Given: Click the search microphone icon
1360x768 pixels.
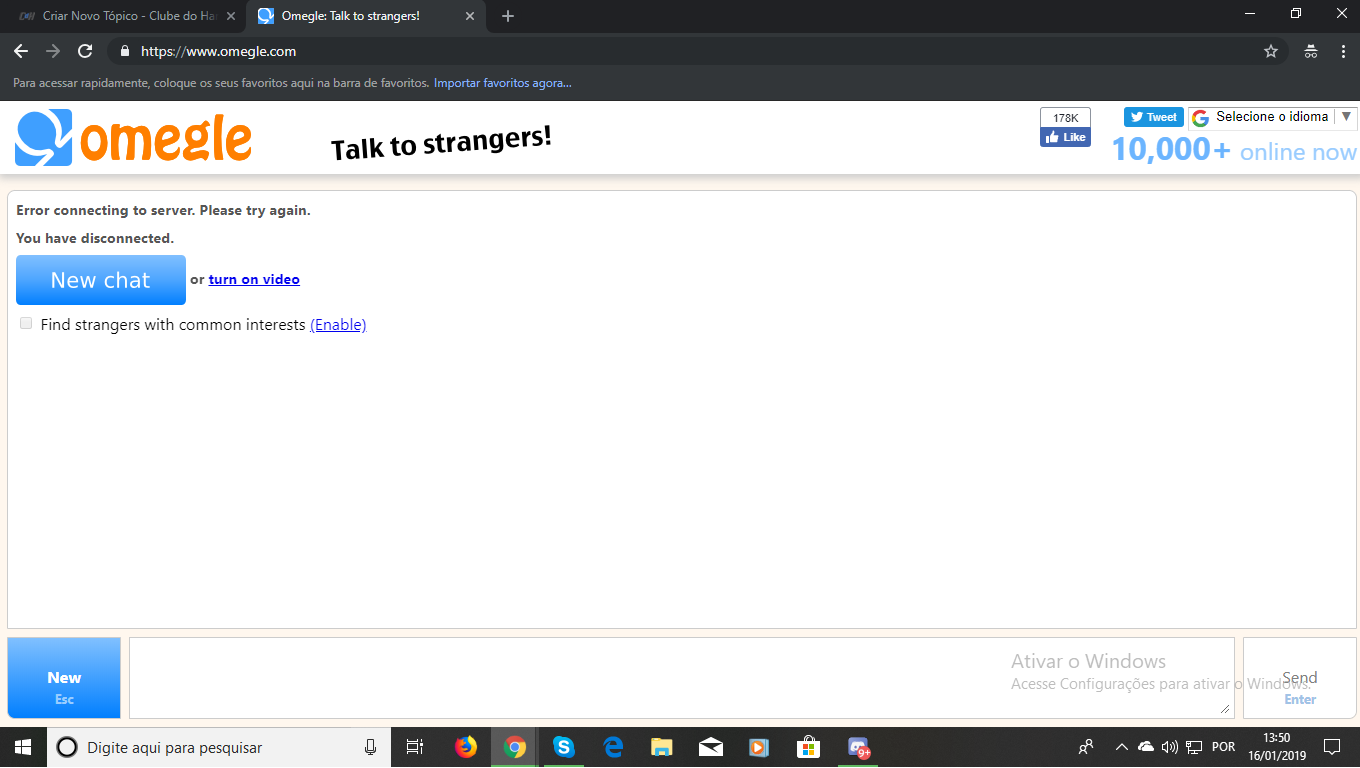Looking at the screenshot, I should 370,747.
